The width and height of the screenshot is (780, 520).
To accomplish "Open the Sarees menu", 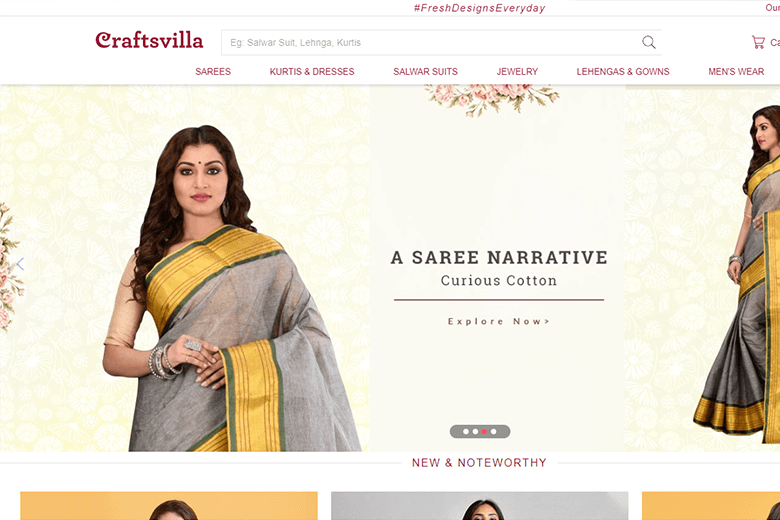I will point(213,72).
